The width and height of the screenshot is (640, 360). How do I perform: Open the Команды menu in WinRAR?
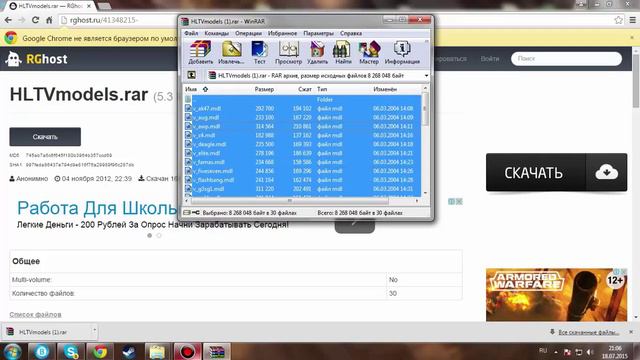(216, 33)
